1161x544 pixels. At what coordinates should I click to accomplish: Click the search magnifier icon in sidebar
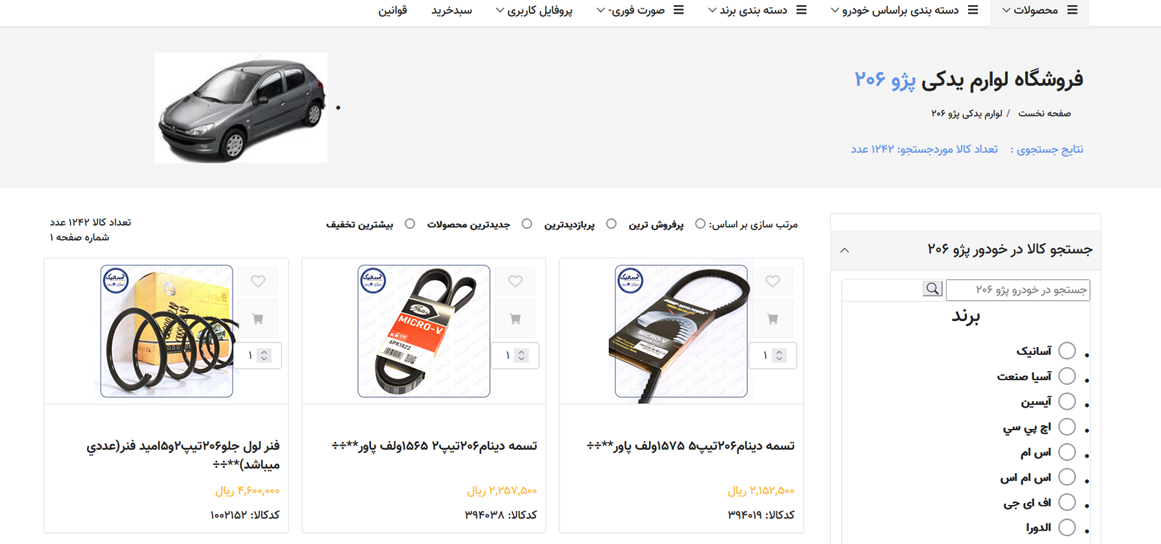(x=932, y=289)
